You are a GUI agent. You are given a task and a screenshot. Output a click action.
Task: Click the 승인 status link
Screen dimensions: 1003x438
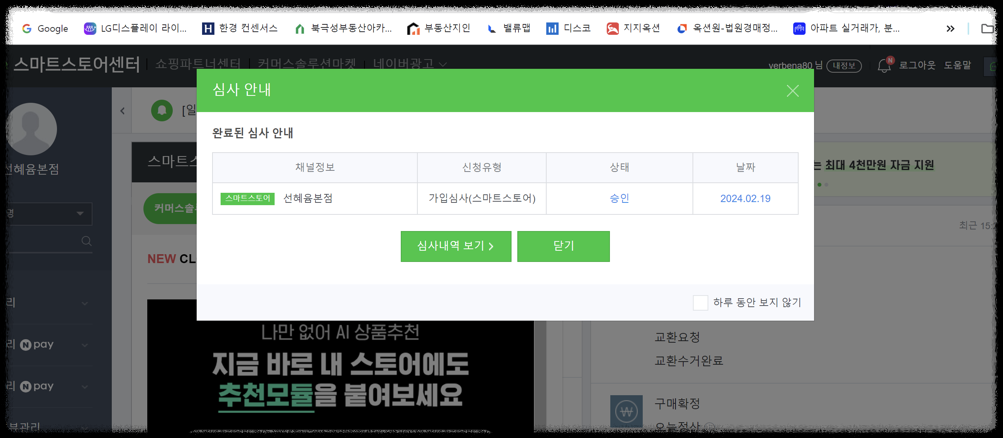619,198
